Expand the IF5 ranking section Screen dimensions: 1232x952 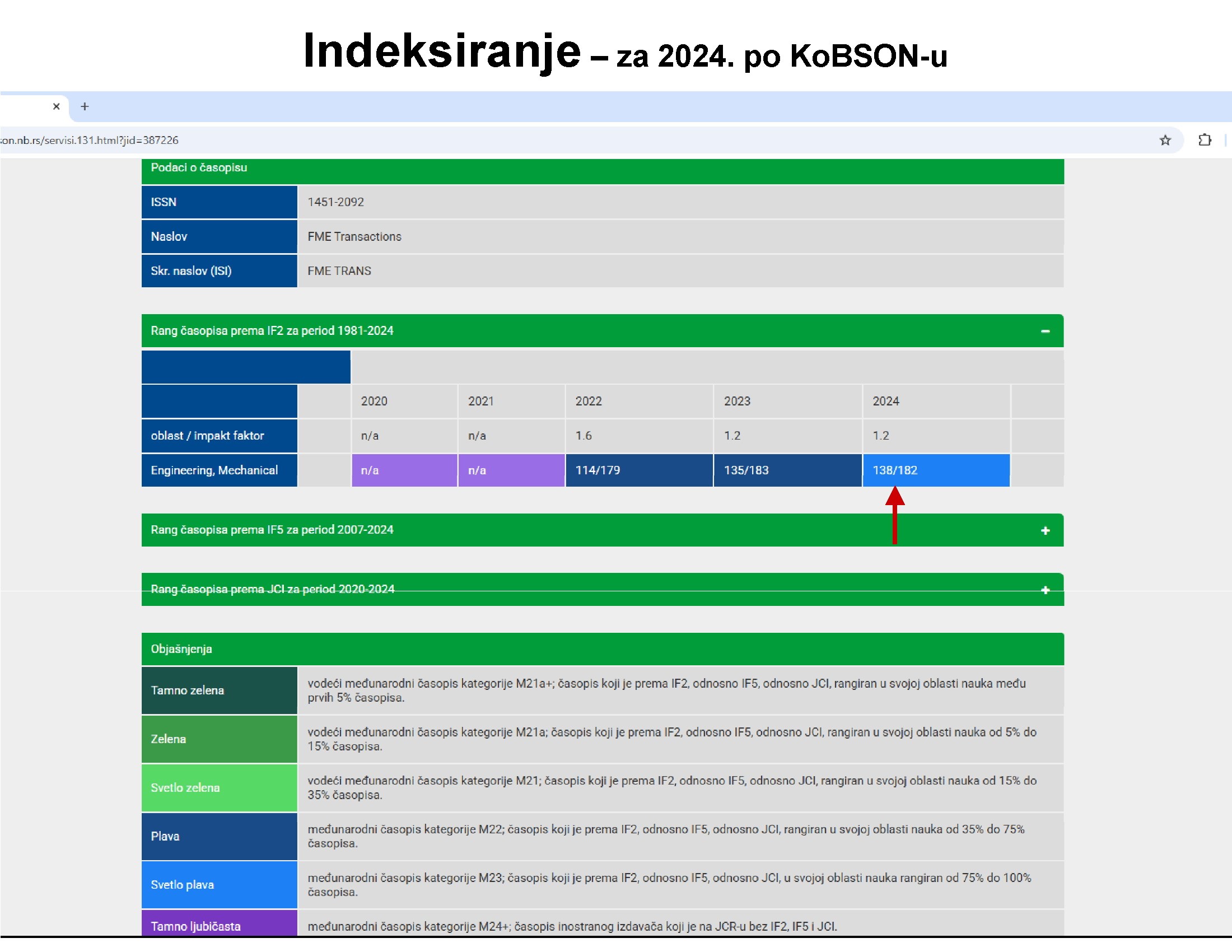pos(1045,530)
